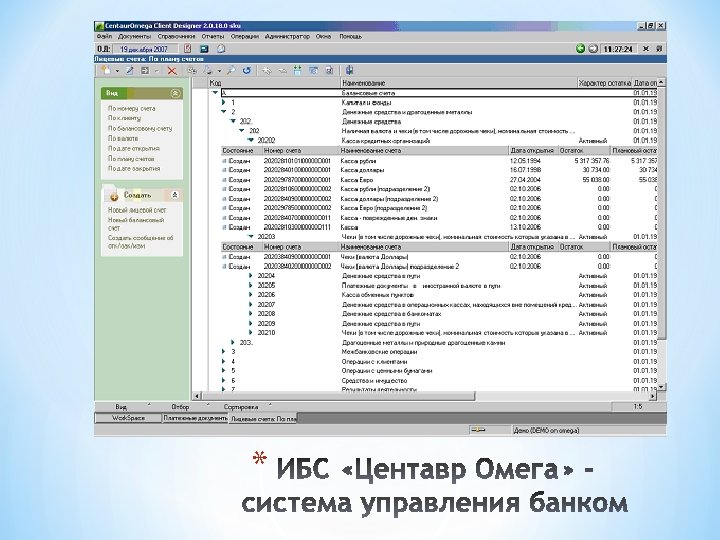Click the edit pencil toolbar icon
This screenshot has height=540, width=720.
click(130, 70)
